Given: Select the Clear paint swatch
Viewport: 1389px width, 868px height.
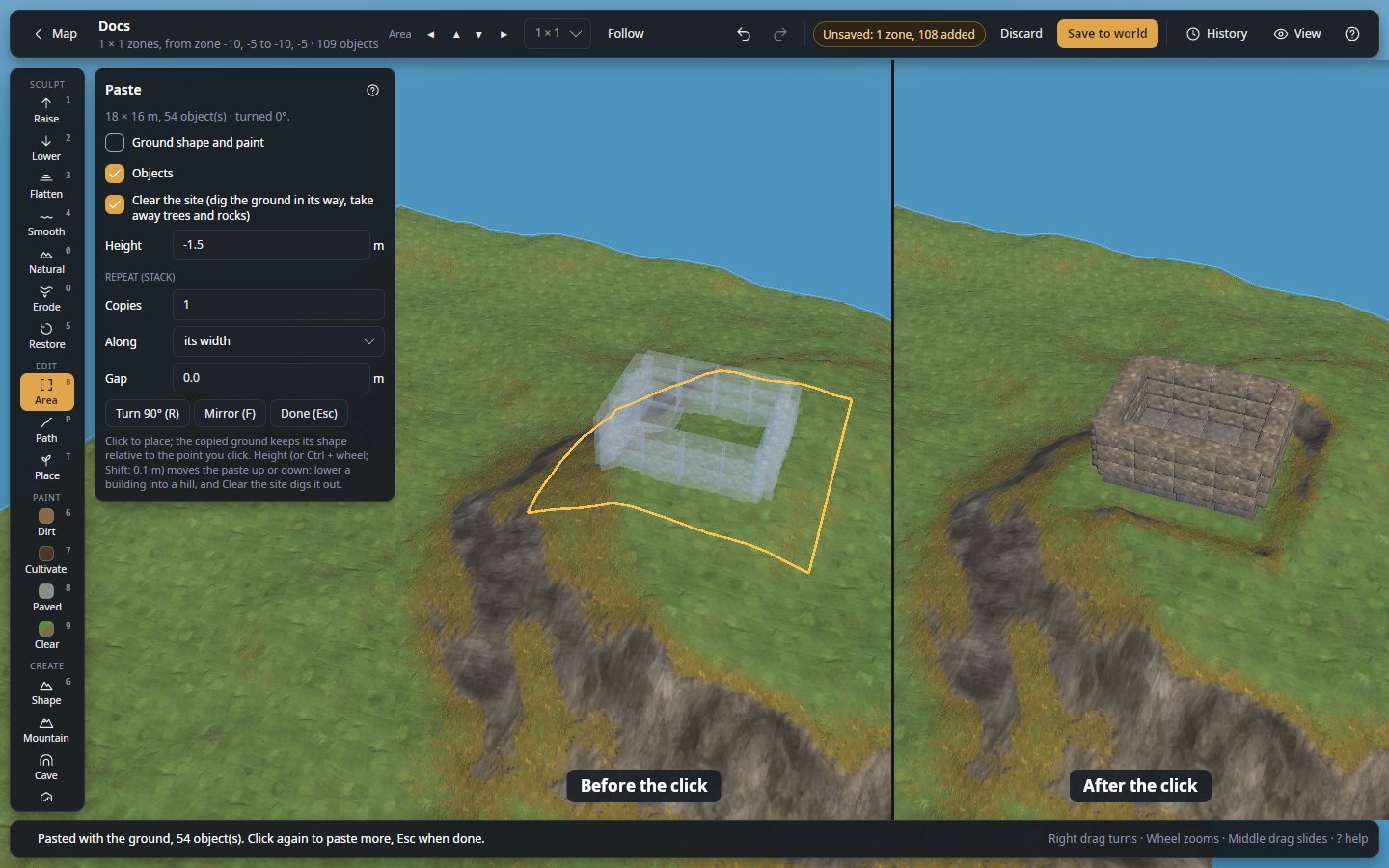Looking at the screenshot, I should pos(46,636).
